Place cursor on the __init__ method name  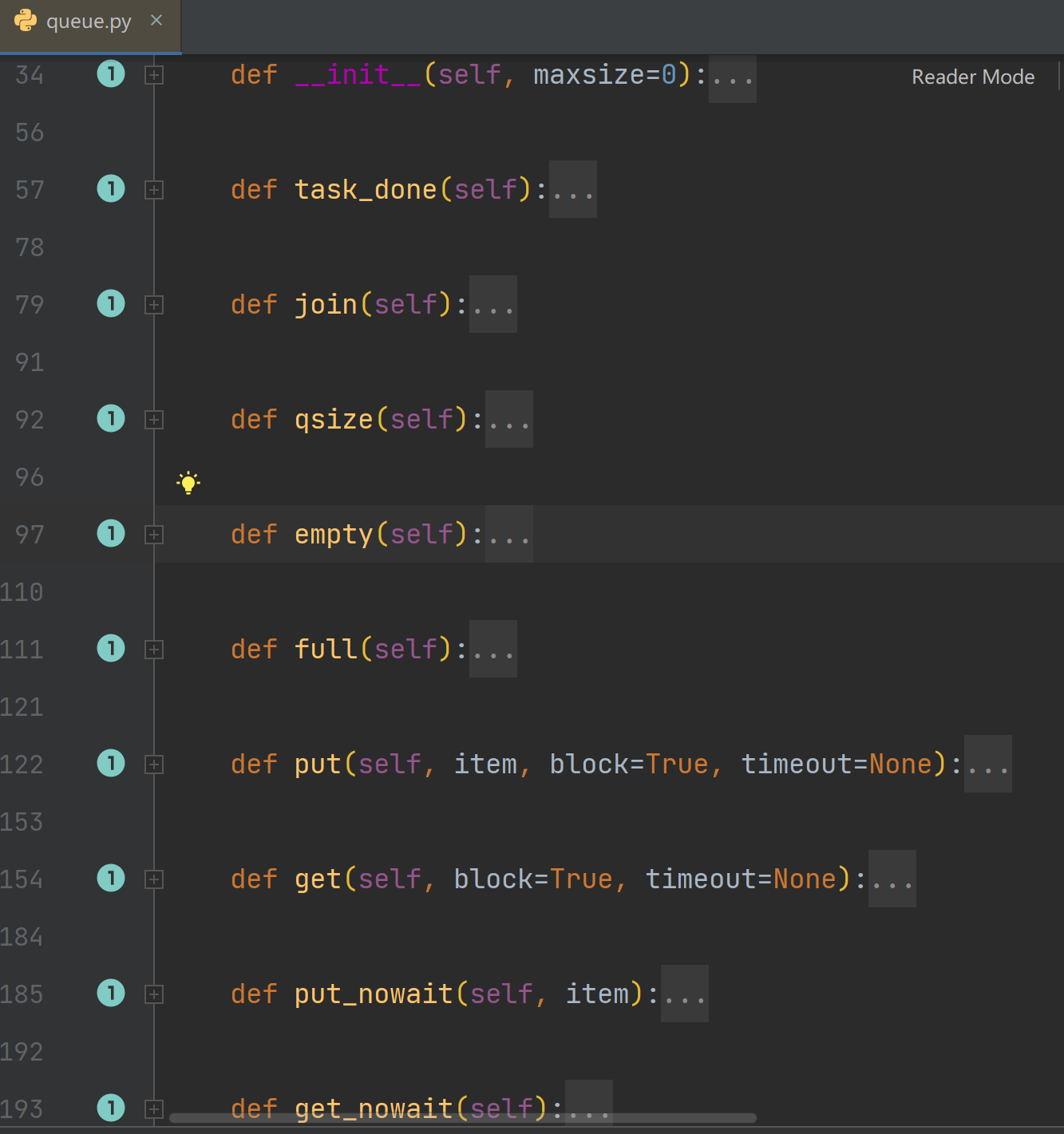(x=358, y=75)
